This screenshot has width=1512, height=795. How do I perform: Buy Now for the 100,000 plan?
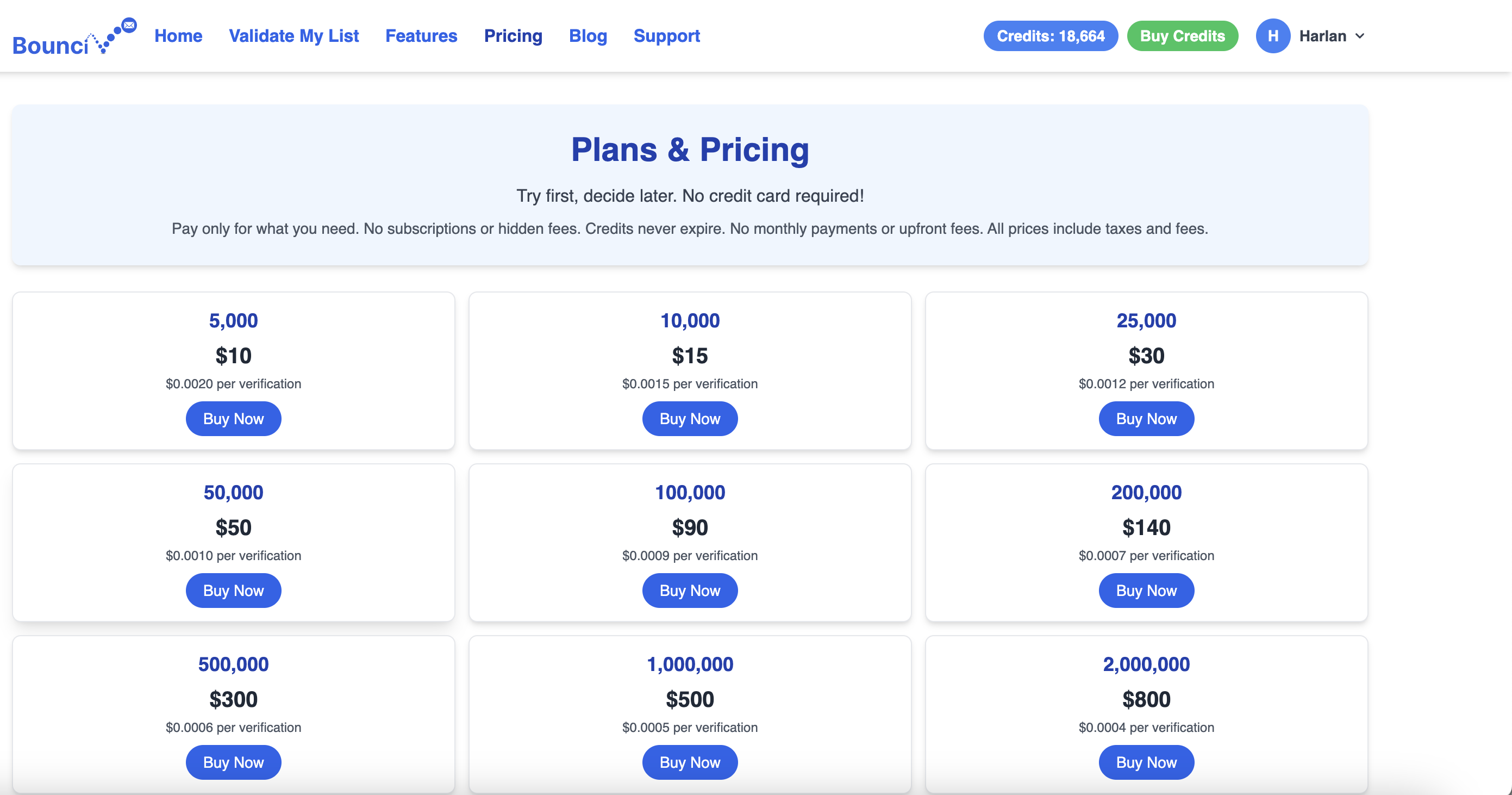[690, 590]
